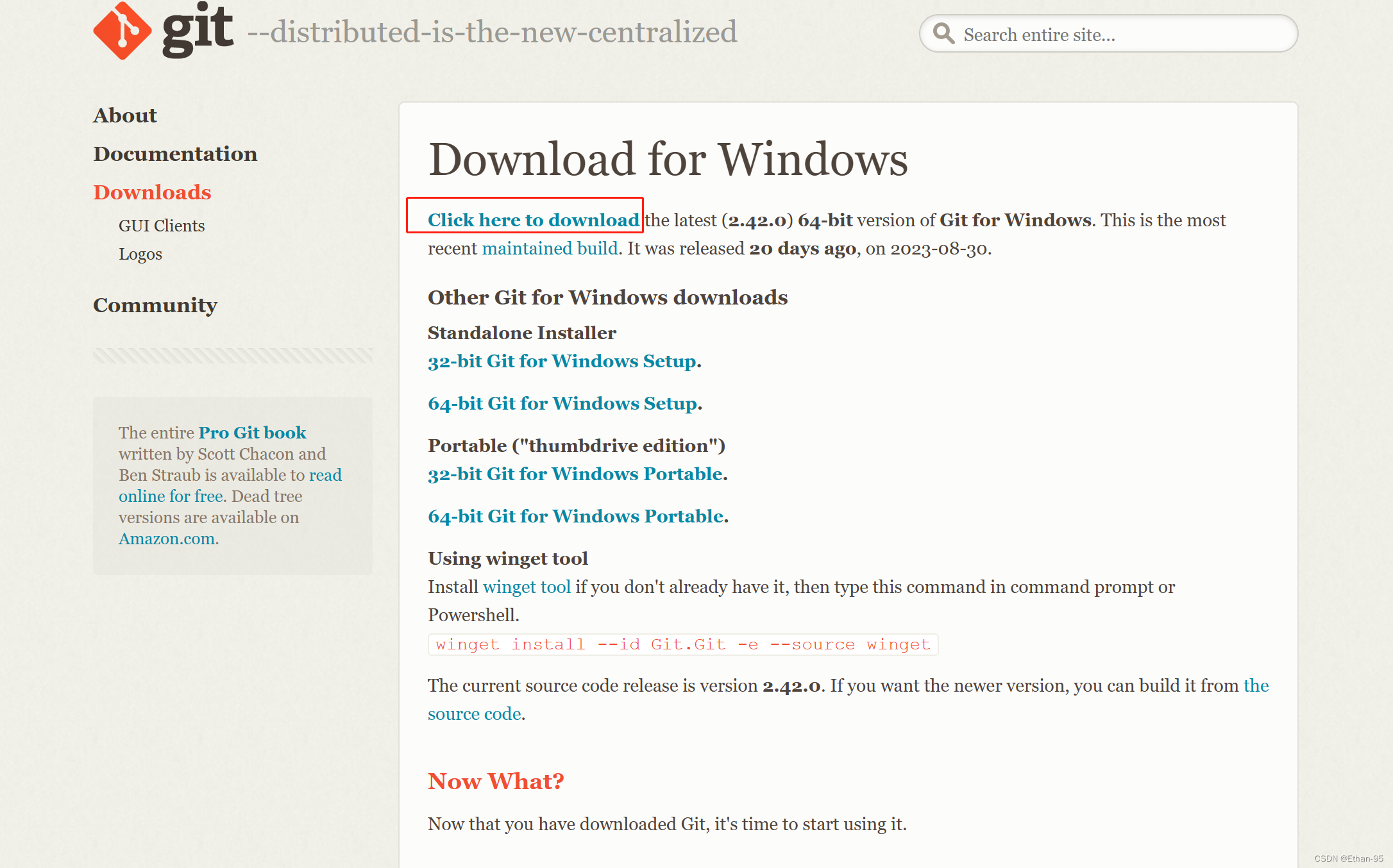
Task: Download 32-bit Git for Windows Portable
Action: point(575,474)
